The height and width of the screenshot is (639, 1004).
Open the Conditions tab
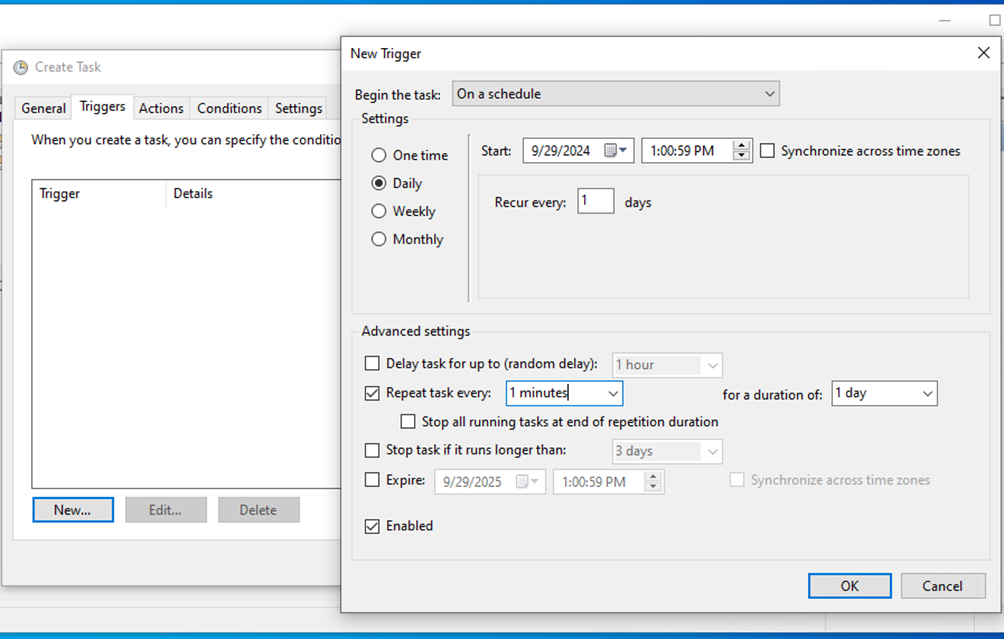pos(229,108)
